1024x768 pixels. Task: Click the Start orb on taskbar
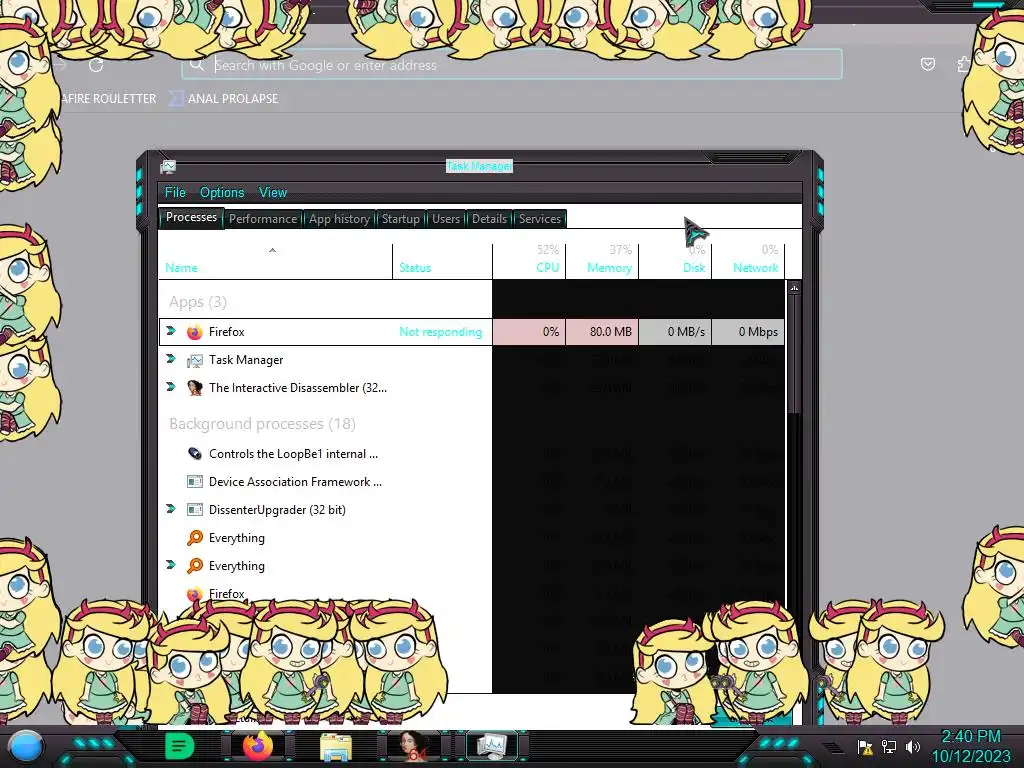click(26, 746)
